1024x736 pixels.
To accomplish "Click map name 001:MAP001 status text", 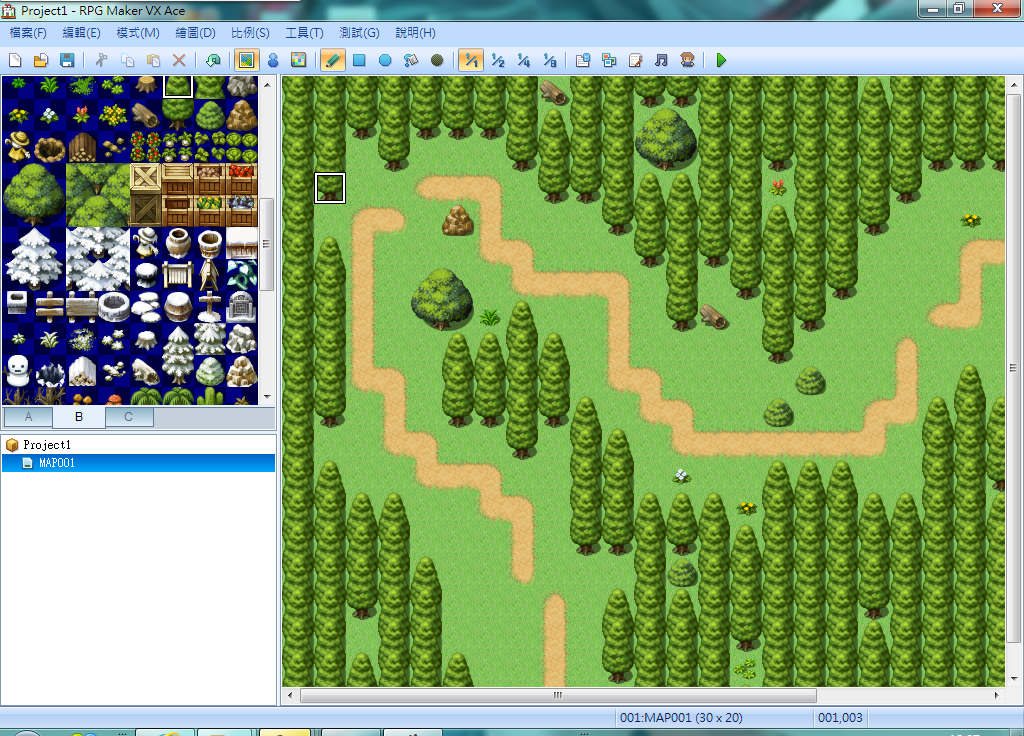I will [x=681, y=718].
